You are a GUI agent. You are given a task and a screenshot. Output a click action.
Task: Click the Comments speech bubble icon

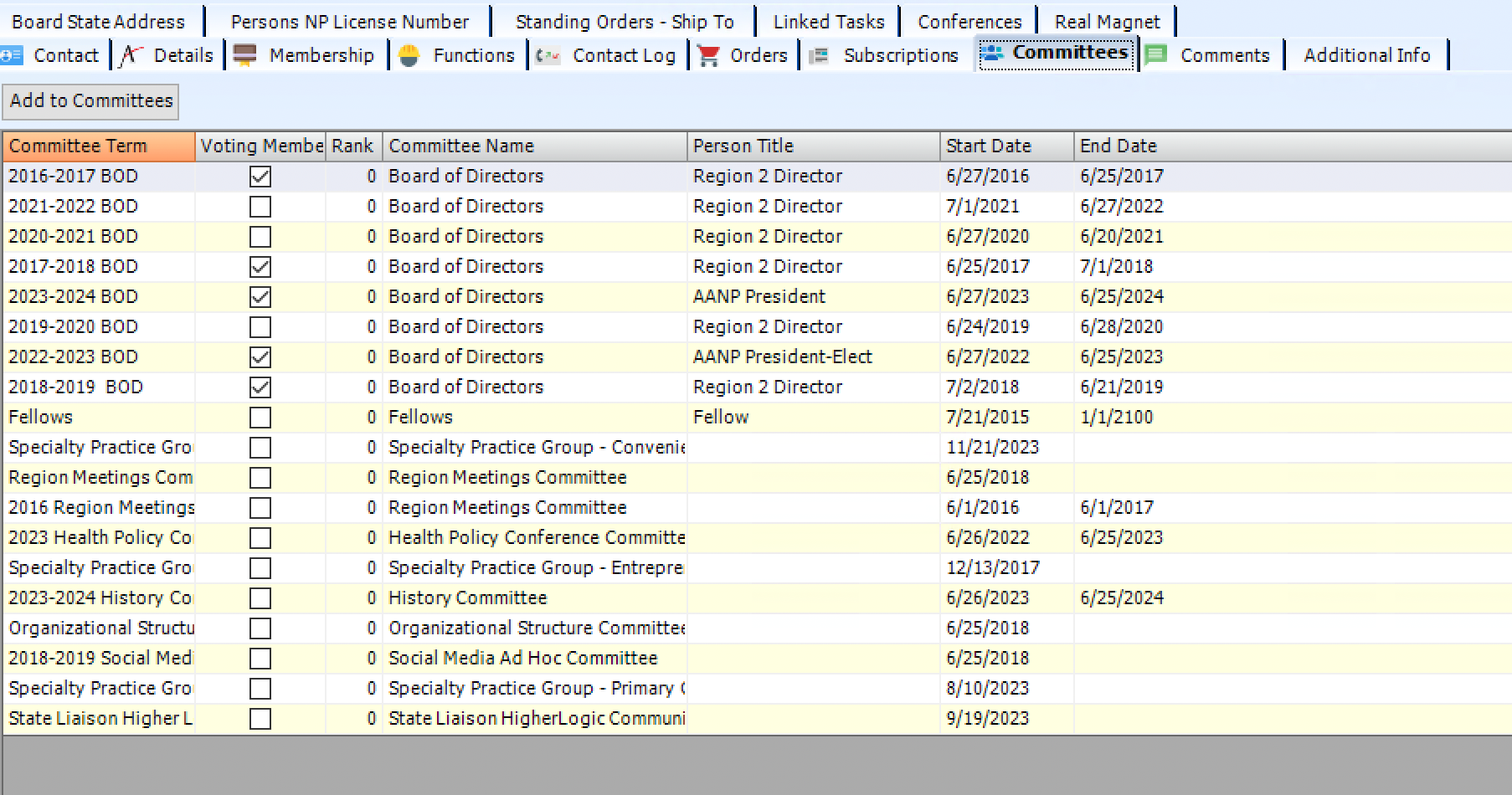click(1156, 54)
